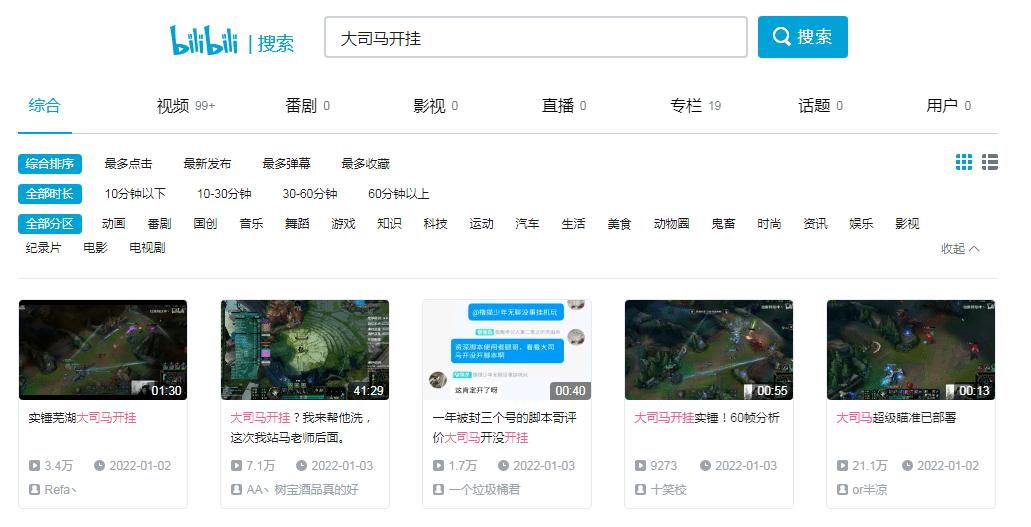This screenshot has width=1031, height=527.
Task: Open video title 大司马超级瞄准已部署
Action: 896,418
